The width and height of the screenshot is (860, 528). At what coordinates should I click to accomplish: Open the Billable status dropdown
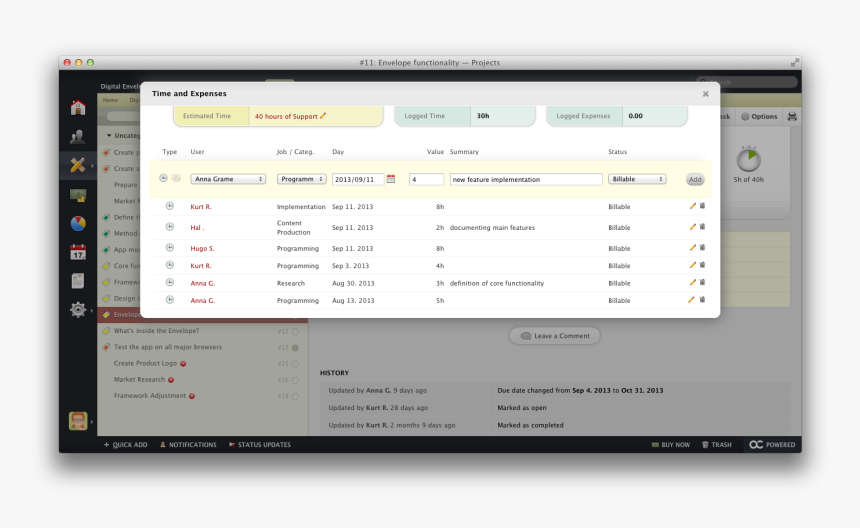point(637,179)
